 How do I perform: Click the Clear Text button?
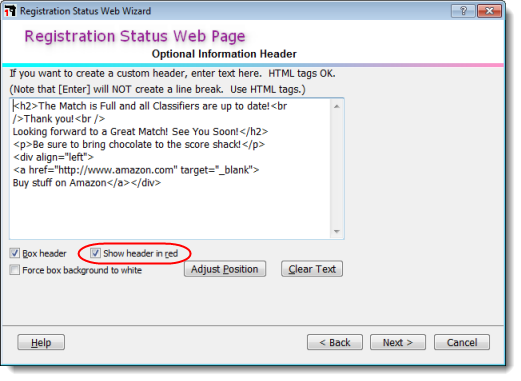312,269
